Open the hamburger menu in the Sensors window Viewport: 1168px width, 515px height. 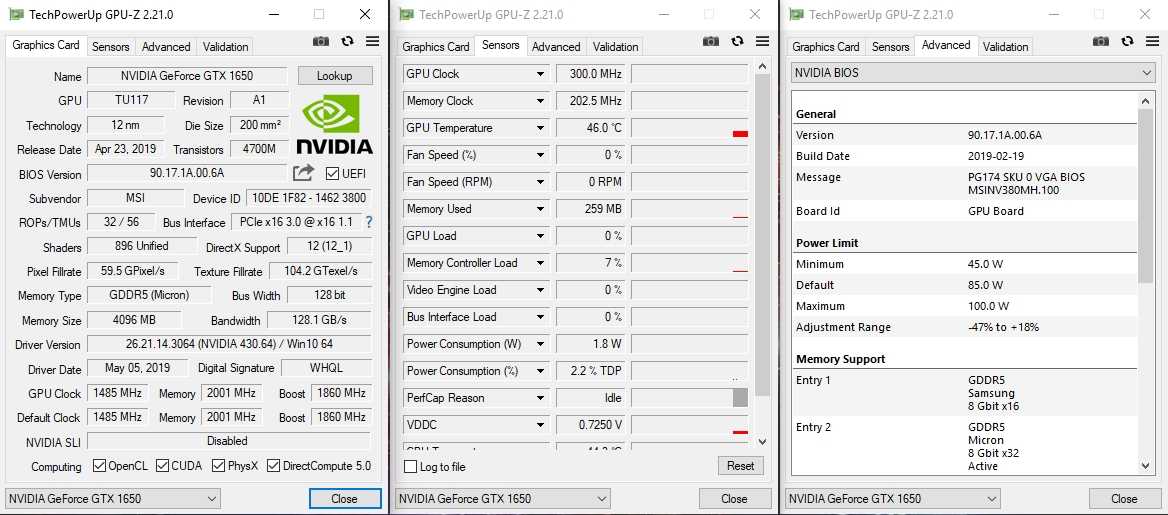coord(762,42)
